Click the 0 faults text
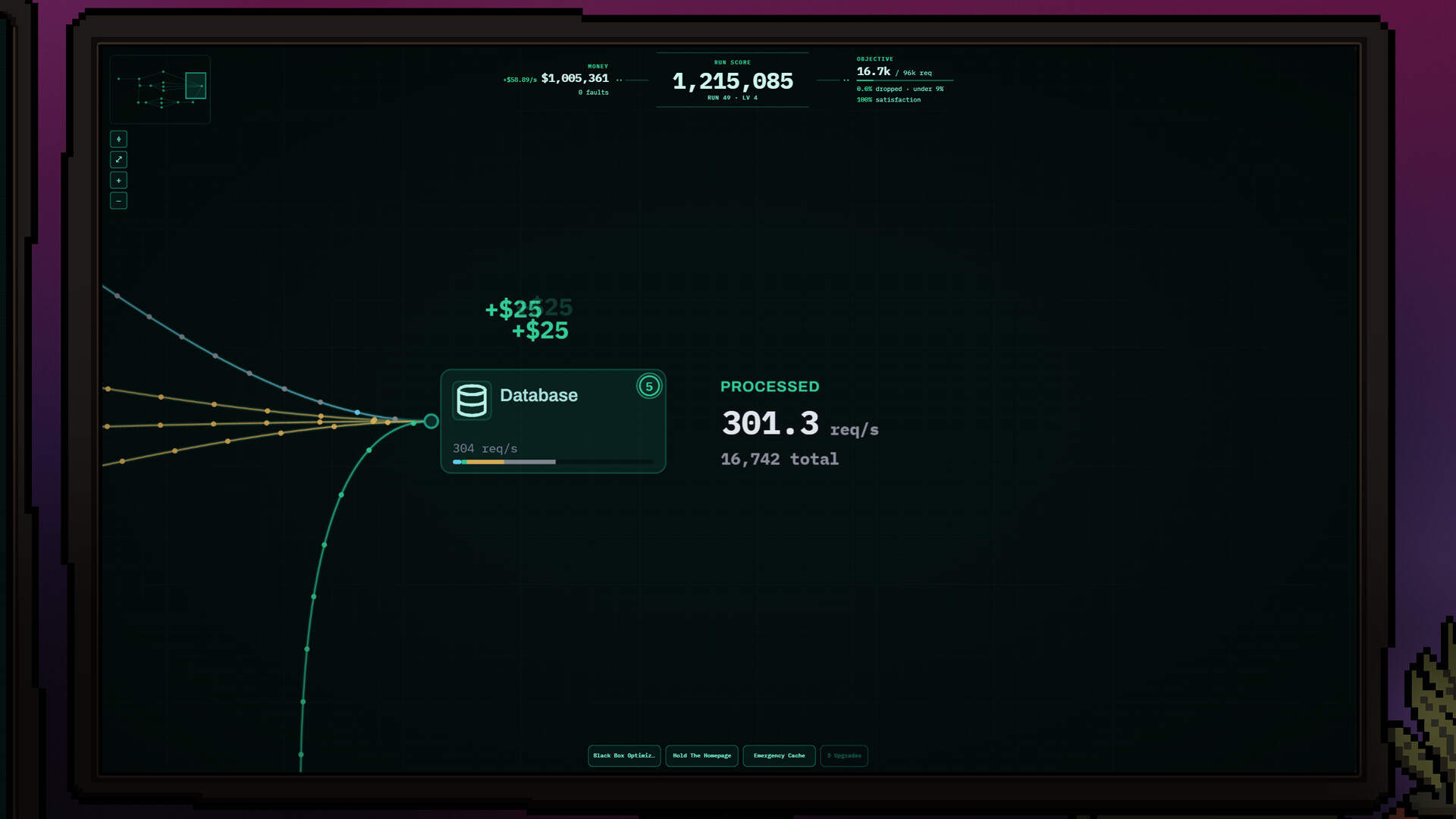Viewport: 1456px width, 819px height. [593, 93]
